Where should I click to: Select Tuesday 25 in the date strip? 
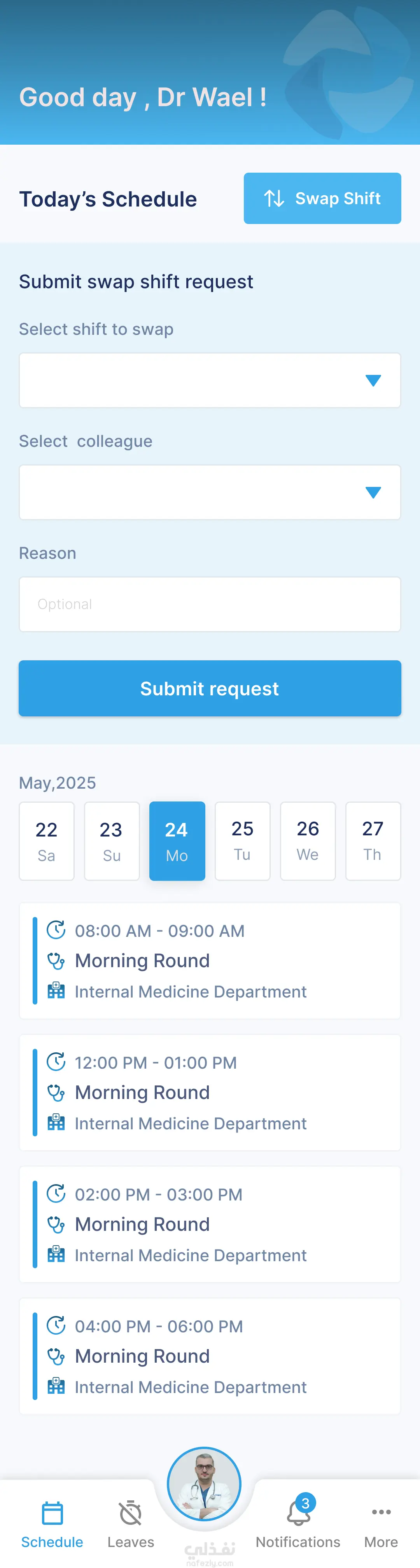click(242, 841)
